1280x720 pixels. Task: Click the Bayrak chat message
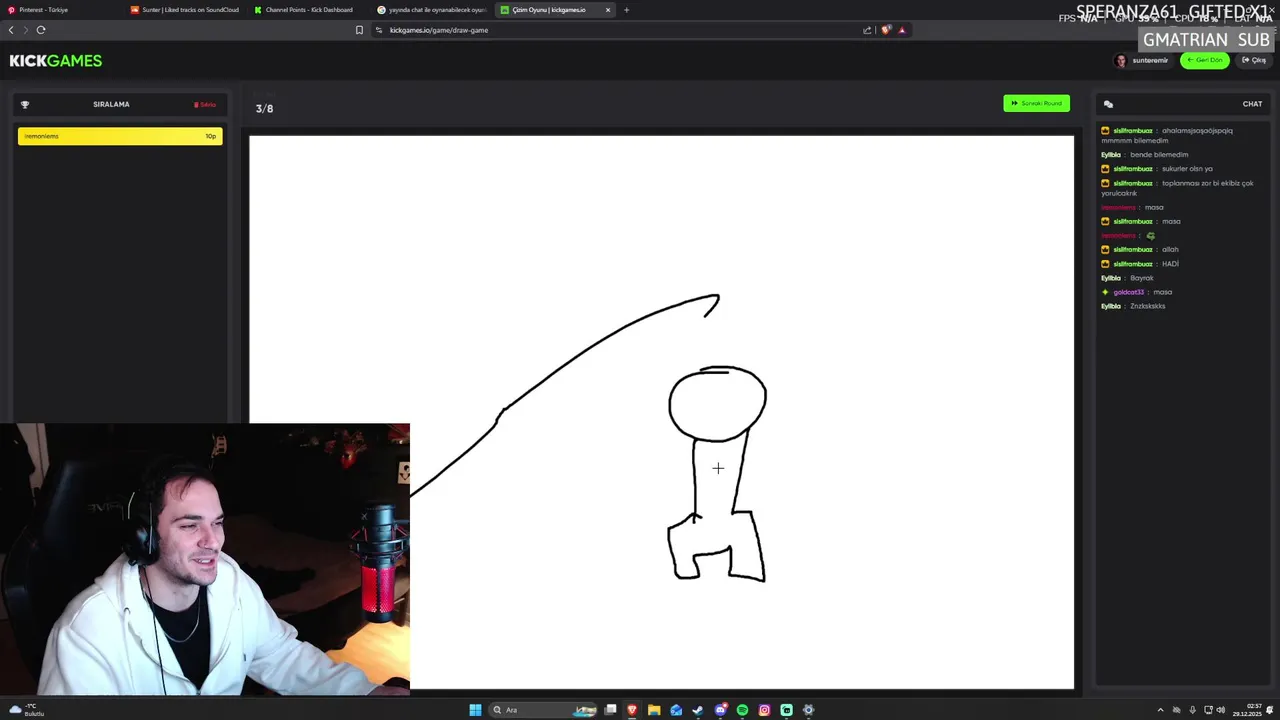pyautogui.click(x=1142, y=278)
